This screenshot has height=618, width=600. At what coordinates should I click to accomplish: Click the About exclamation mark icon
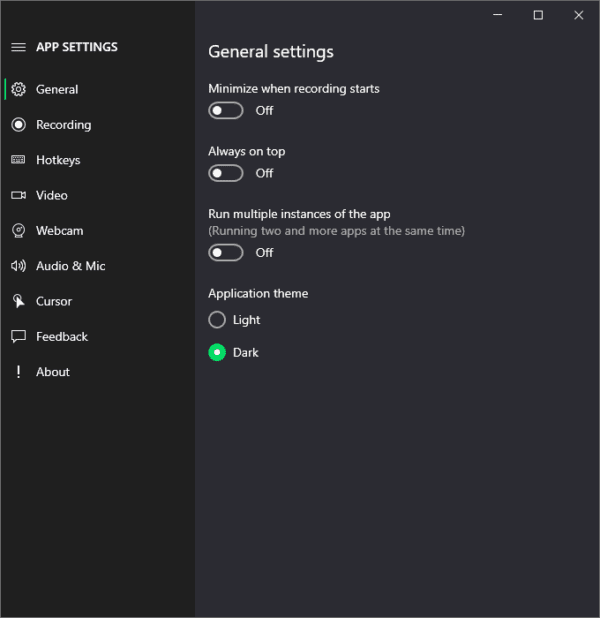coord(18,372)
